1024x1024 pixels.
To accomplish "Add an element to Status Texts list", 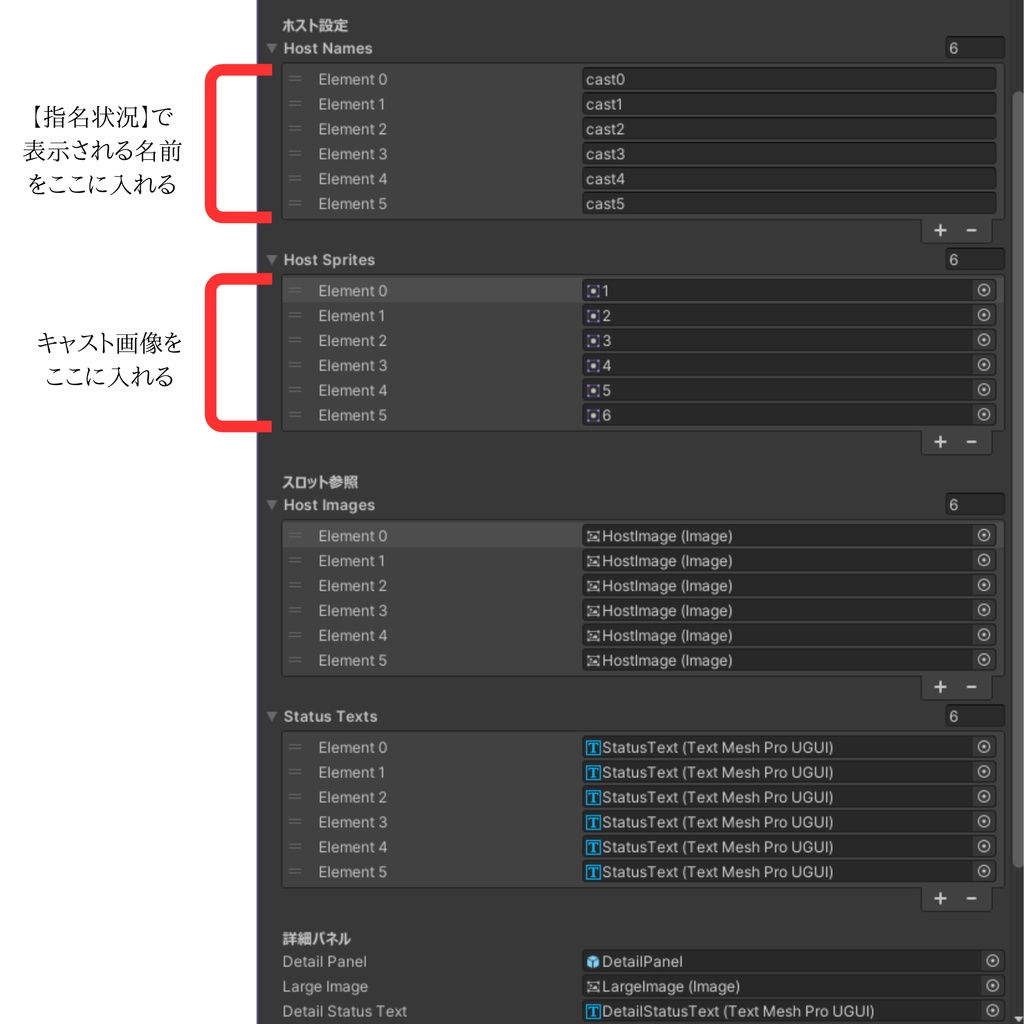I will tap(940, 899).
